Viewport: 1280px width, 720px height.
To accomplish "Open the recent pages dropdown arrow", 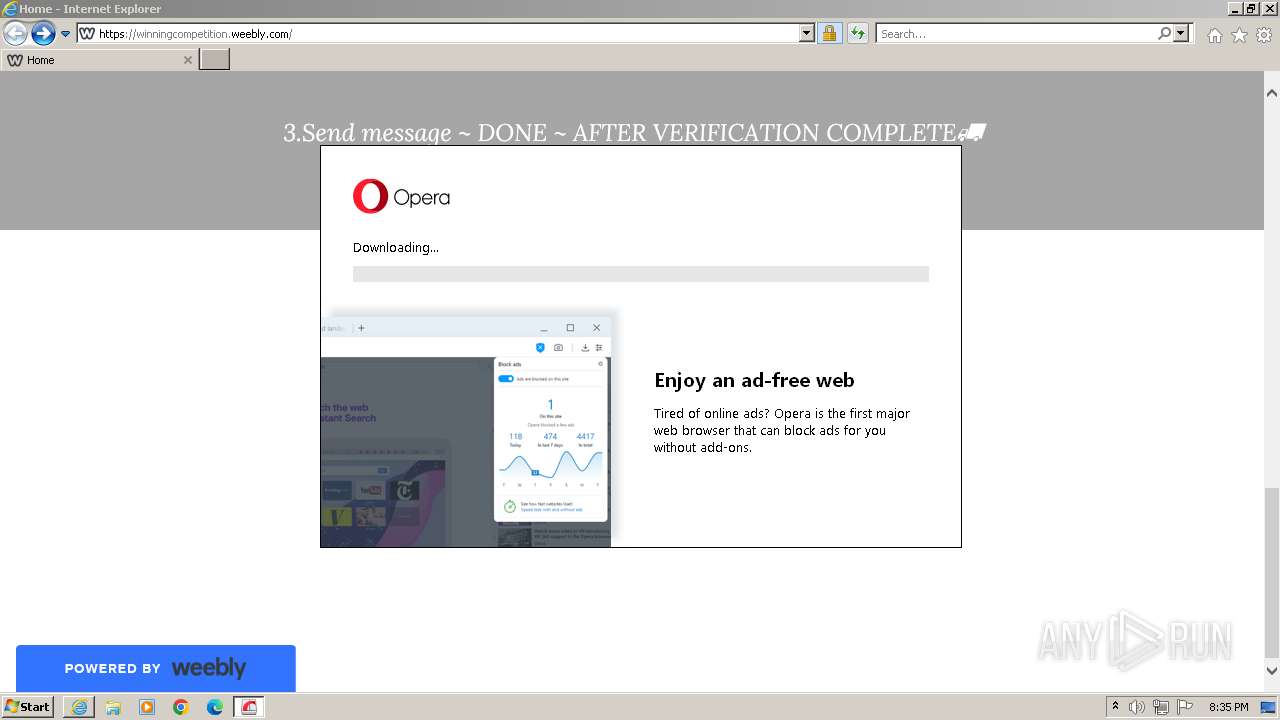I will (x=66, y=34).
